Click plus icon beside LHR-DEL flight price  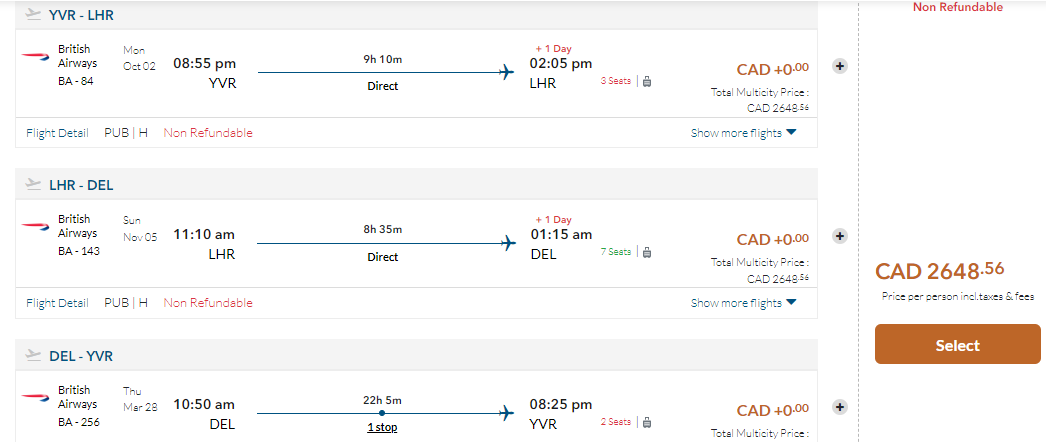[x=840, y=236]
